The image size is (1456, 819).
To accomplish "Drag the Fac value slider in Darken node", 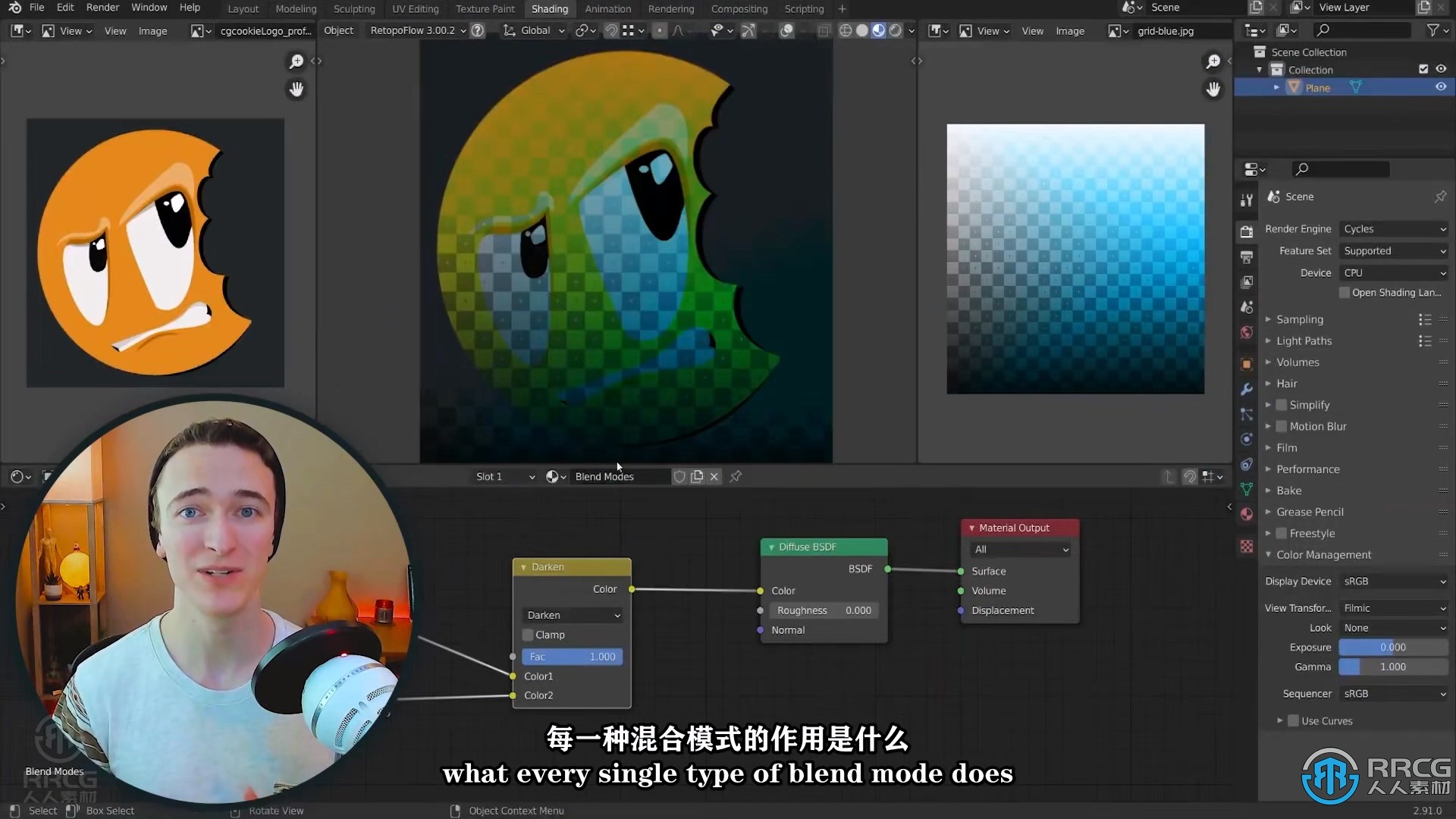I will (x=571, y=656).
